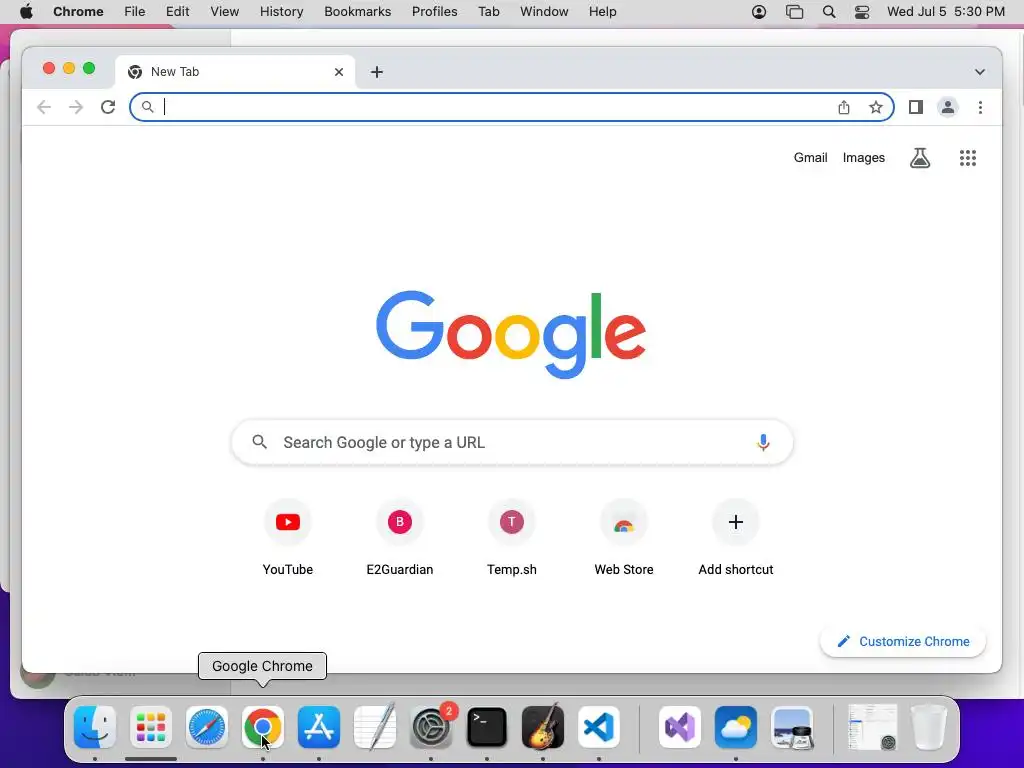1024x768 pixels.
Task: Expand the tab search chevron
Action: (980, 72)
